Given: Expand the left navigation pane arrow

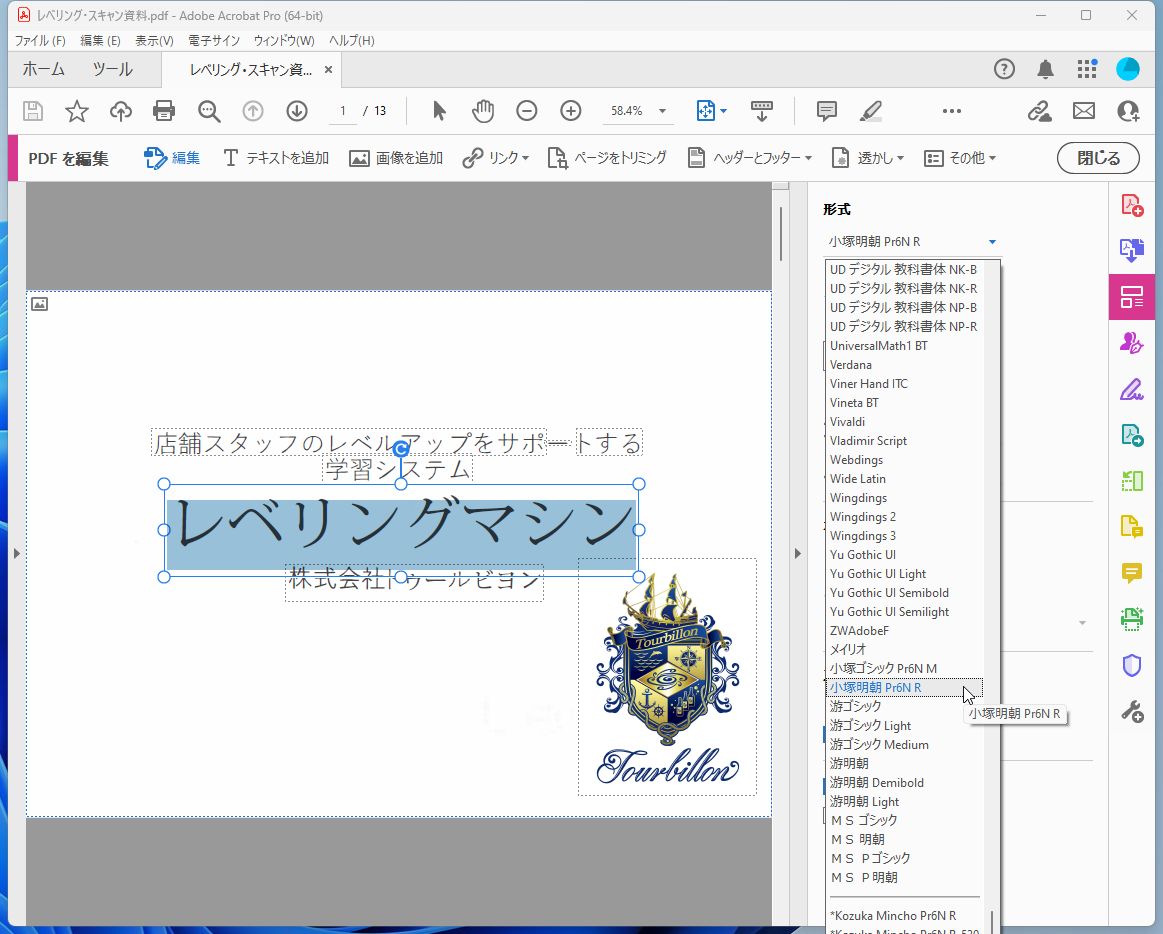Looking at the screenshot, I should (x=16, y=553).
